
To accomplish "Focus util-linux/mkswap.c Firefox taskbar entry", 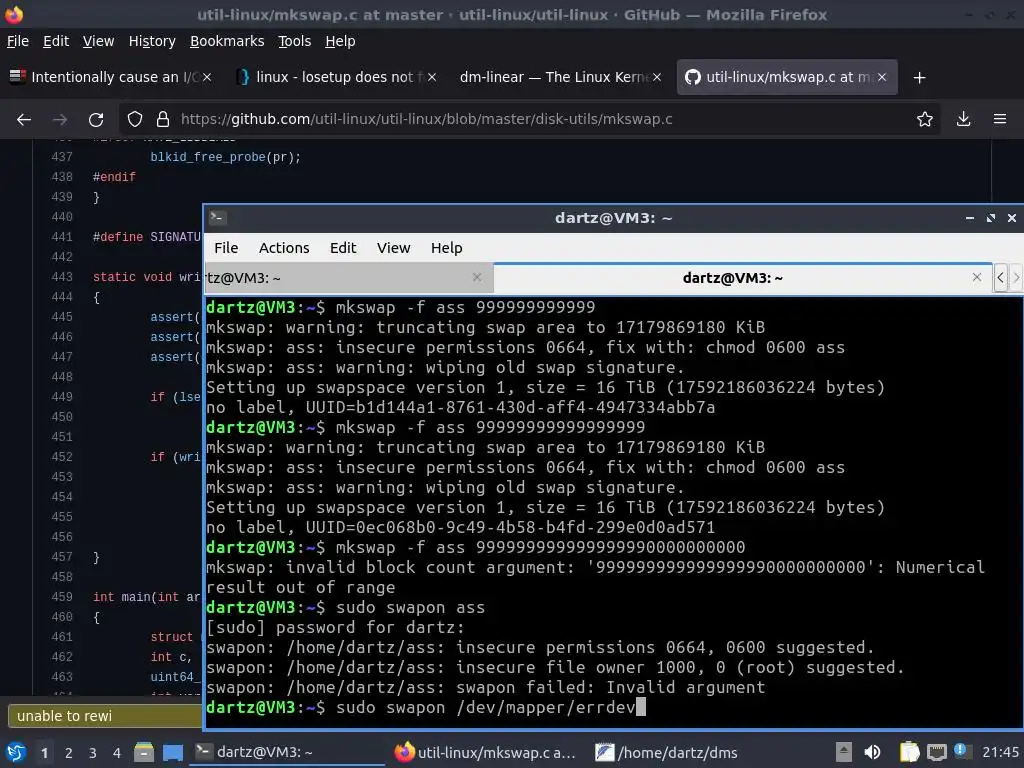I will pyautogui.click(x=487, y=753).
